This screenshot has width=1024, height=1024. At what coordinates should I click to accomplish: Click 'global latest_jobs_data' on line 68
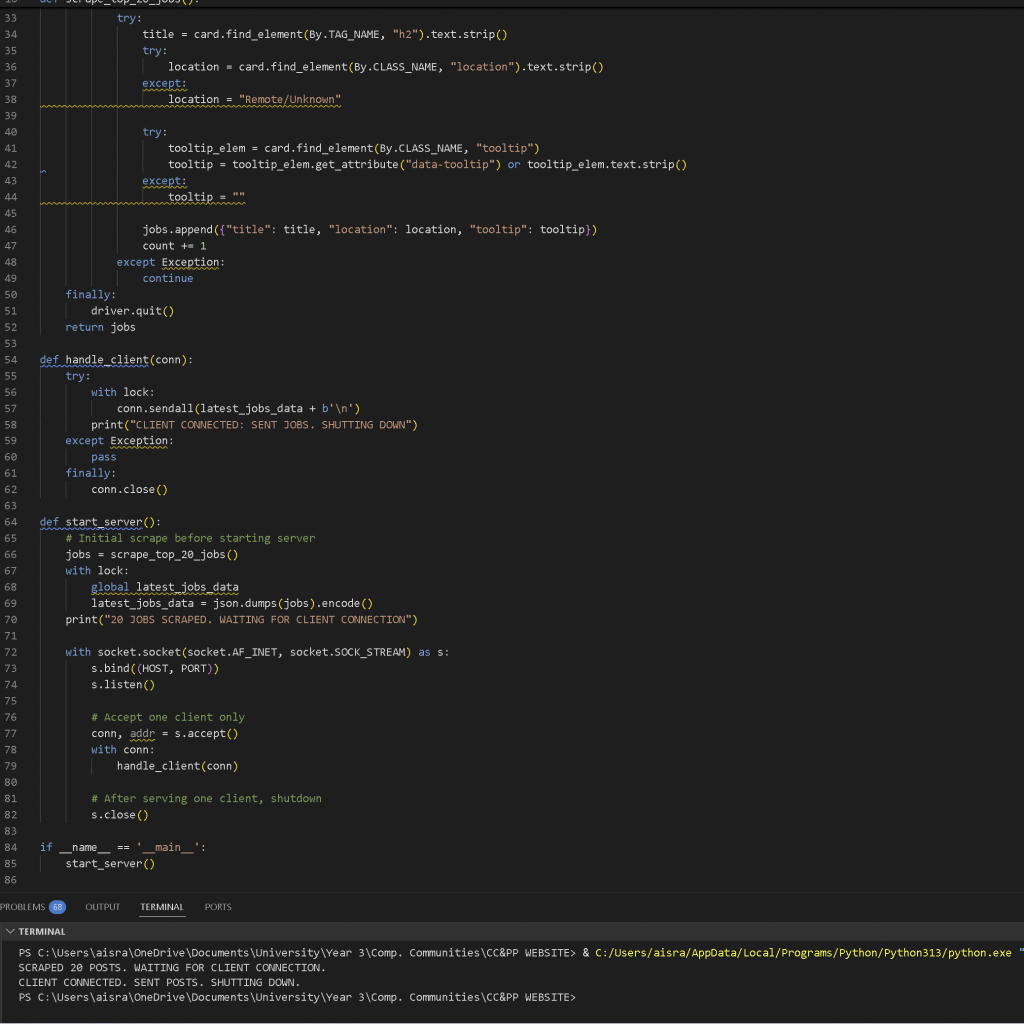[x=165, y=587]
